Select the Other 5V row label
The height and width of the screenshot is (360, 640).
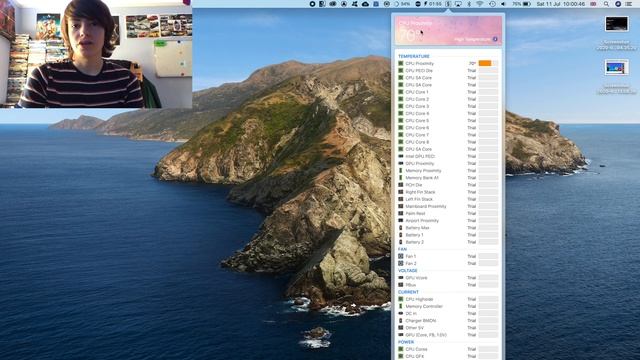tap(414, 328)
